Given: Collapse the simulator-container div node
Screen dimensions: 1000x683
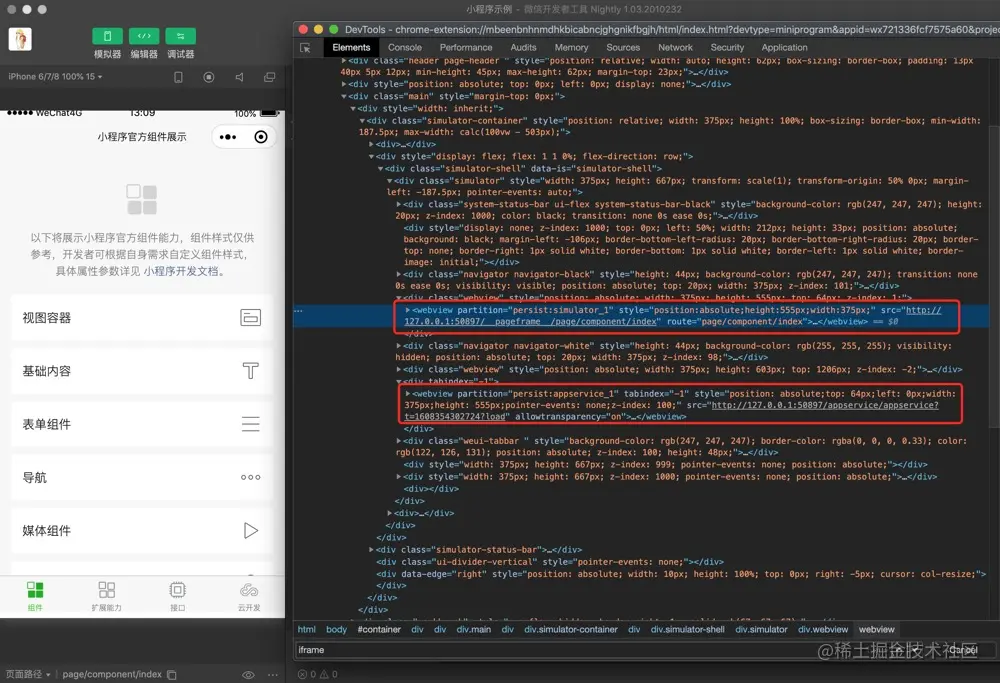Looking at the screenshot, I should (362, 121).
